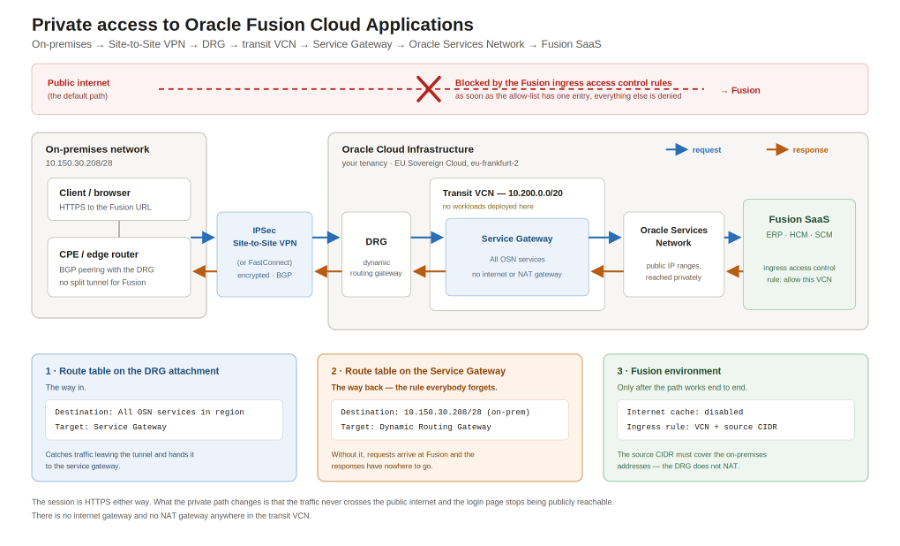
Task: Click 'Ingress rule: VCN + source CIDR' line
Action: tap(701, 427)
